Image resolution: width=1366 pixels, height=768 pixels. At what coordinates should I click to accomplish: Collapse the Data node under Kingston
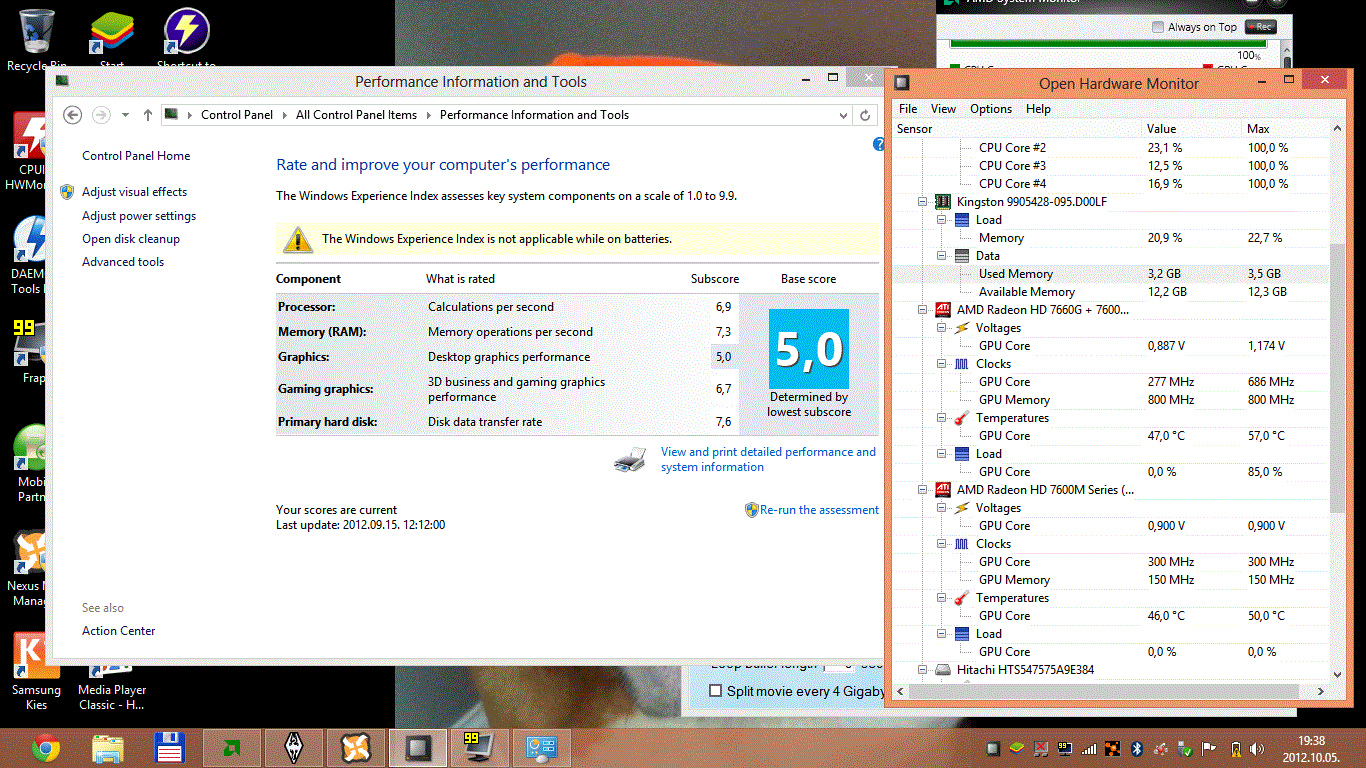941,256
